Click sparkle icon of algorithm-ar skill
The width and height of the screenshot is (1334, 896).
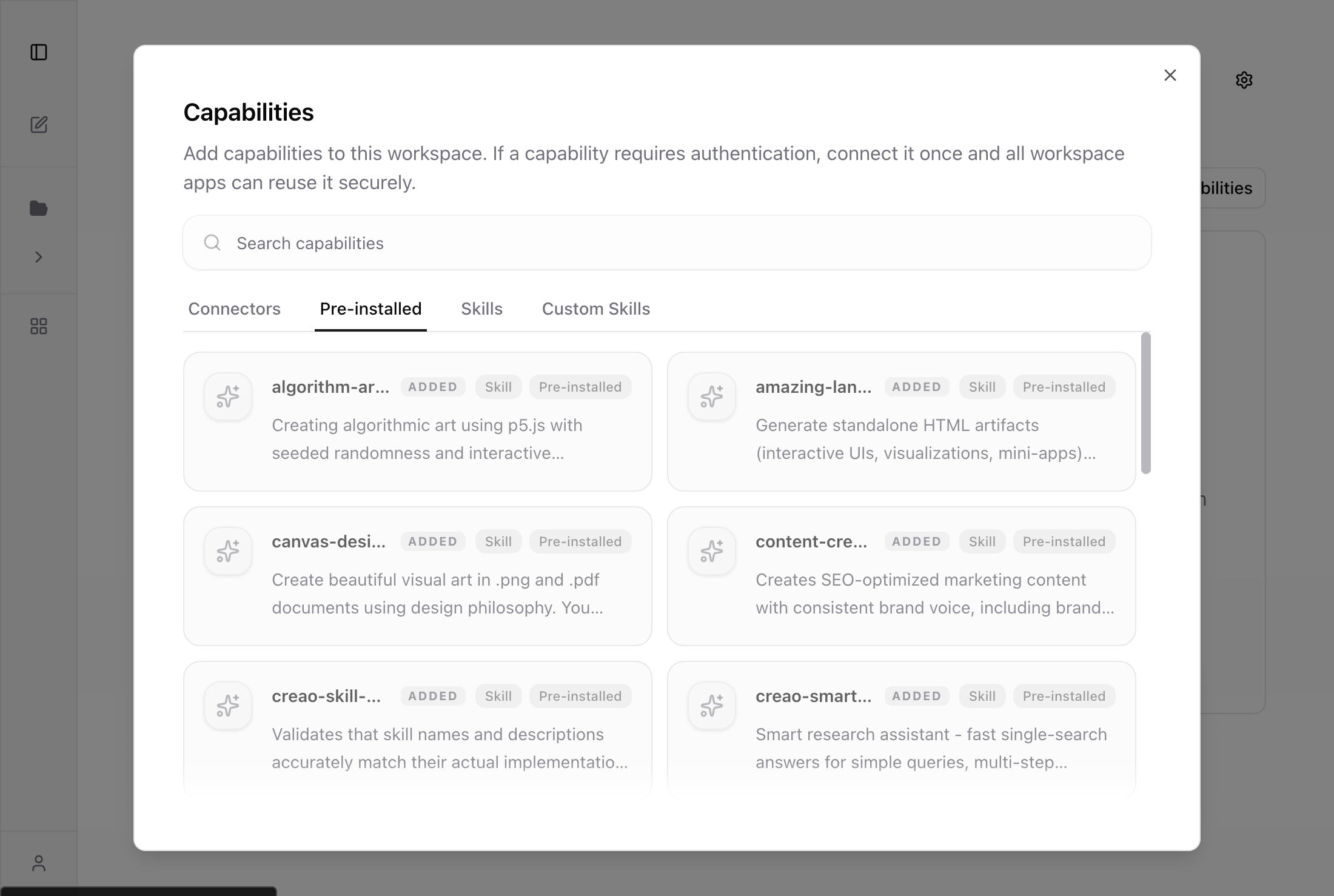228,396
